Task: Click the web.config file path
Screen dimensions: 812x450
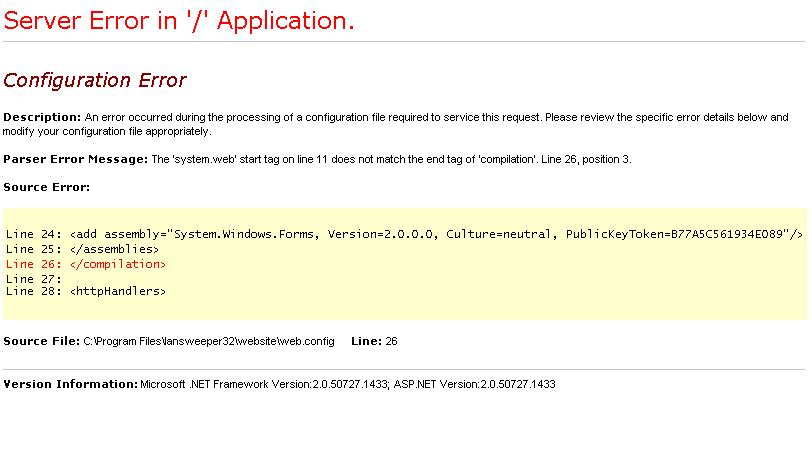Action: click(208, 341)
